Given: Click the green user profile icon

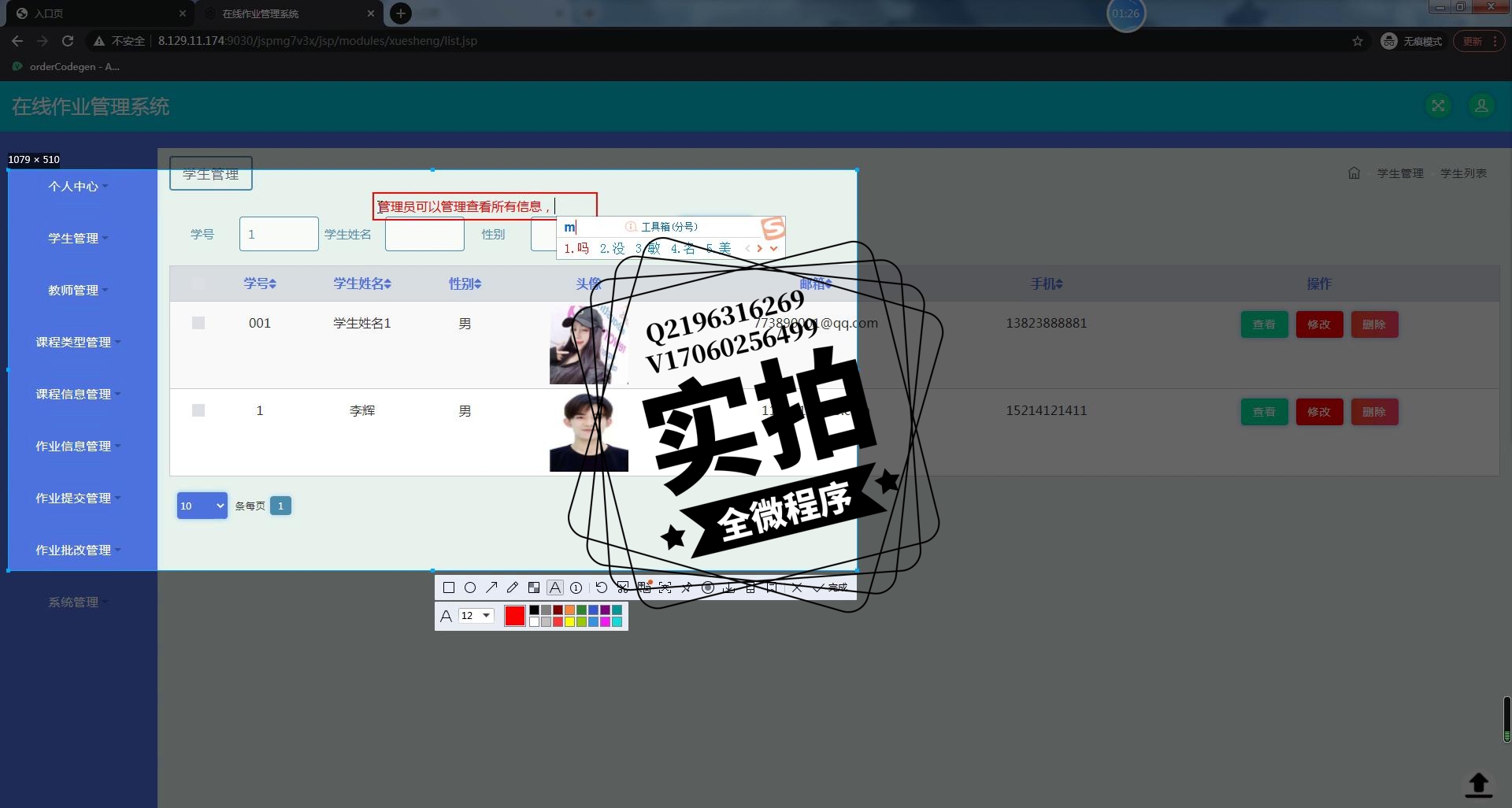Looking at the screenshot, I should tap(1481, 106).
